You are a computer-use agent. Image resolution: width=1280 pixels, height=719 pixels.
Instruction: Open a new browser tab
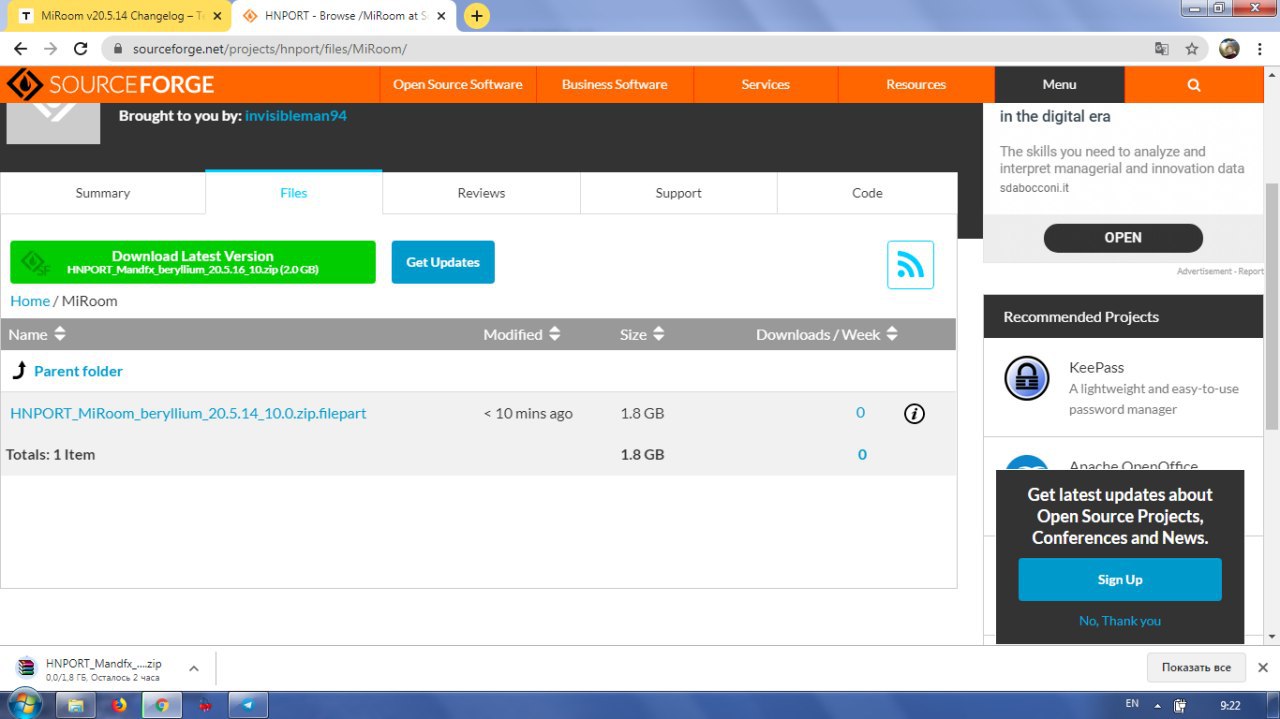click(477, 16)
